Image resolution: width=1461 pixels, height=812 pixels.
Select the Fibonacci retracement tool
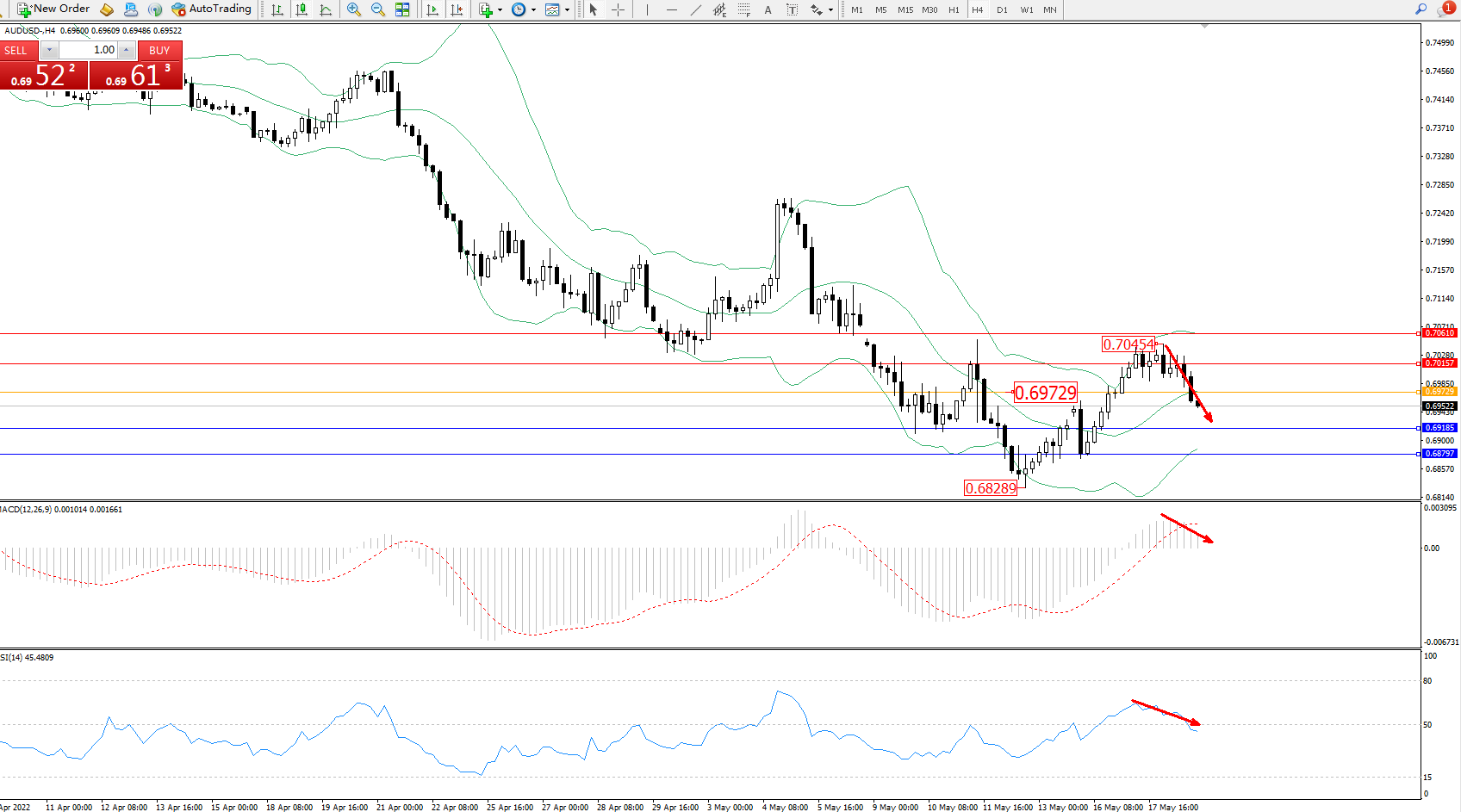pos(743,9)
